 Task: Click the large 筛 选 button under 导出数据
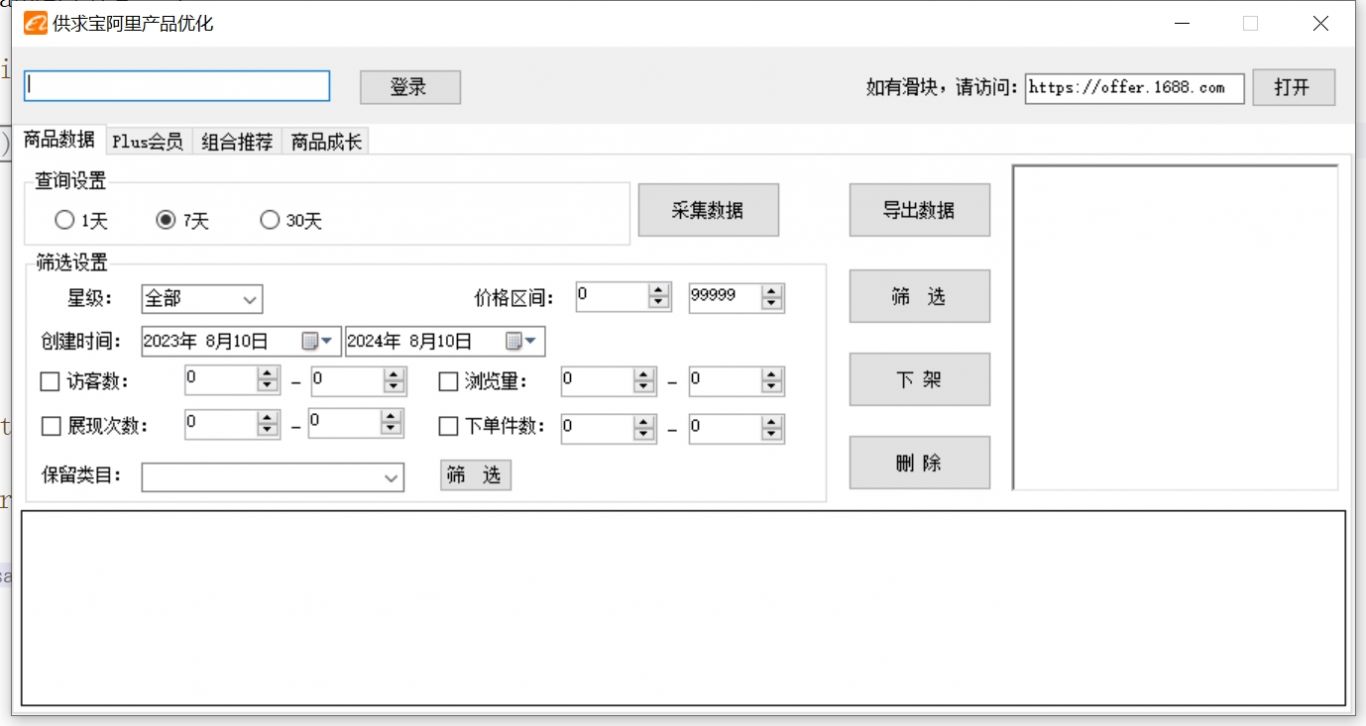[919, 296]
